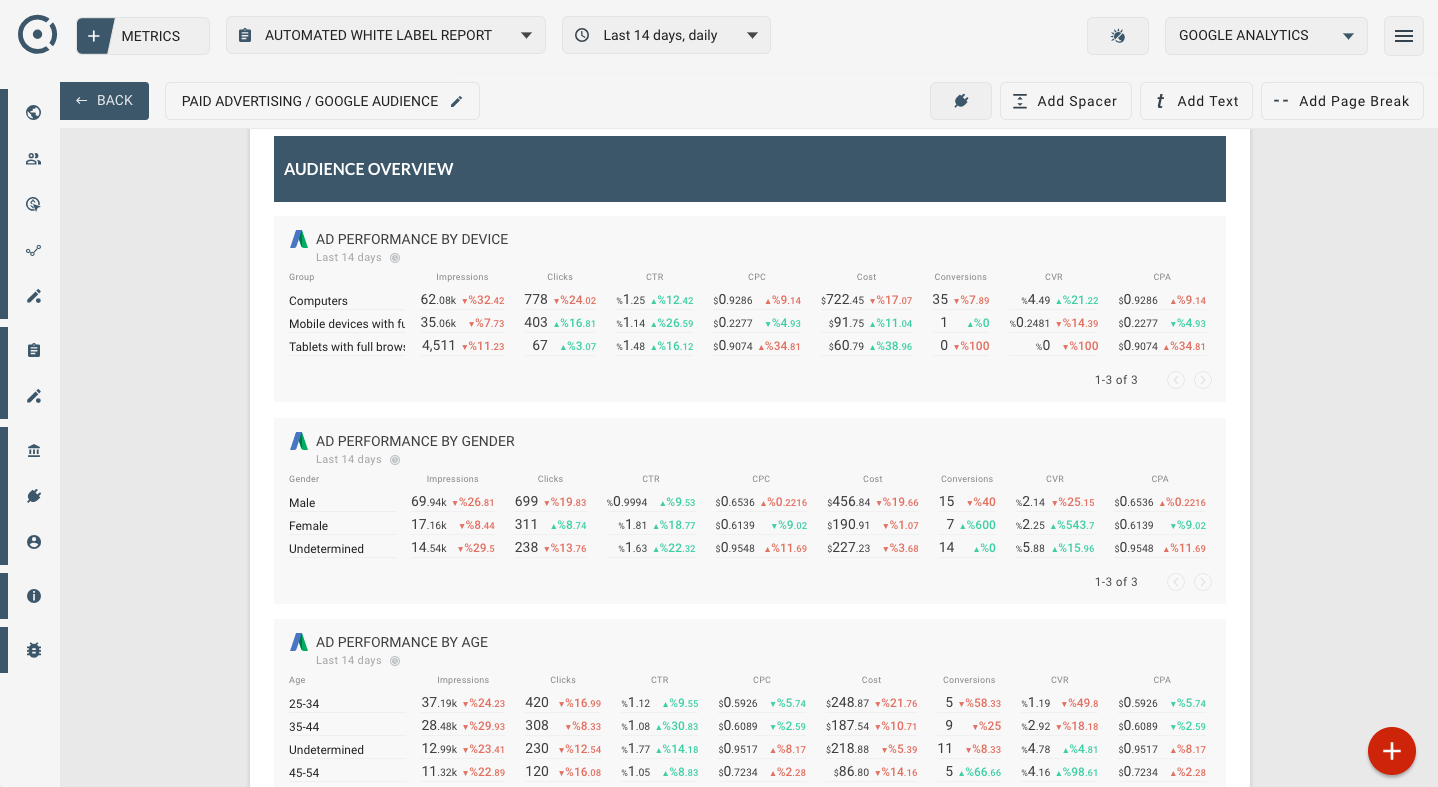Click Female conversions change %600
The width and height of the screenshot is (1438, 787).
[979, 526]
